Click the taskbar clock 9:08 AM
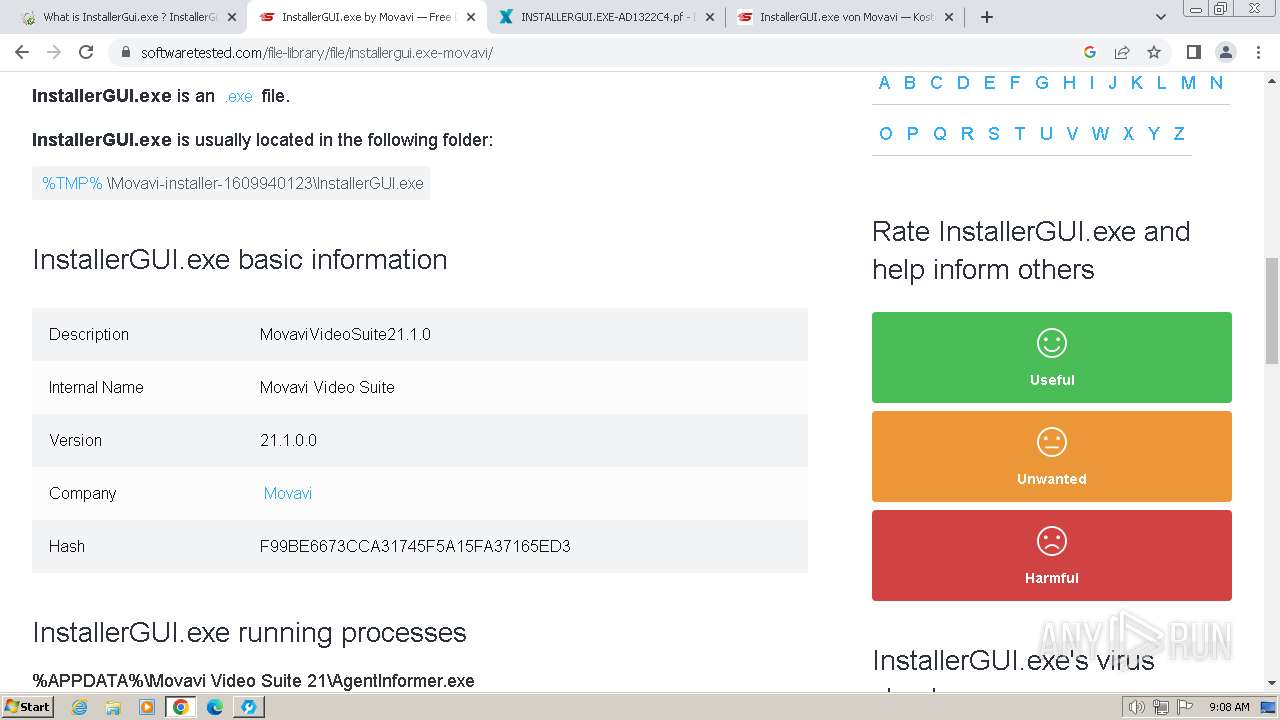1280x720 pixels. click(x=1229, y=707)
